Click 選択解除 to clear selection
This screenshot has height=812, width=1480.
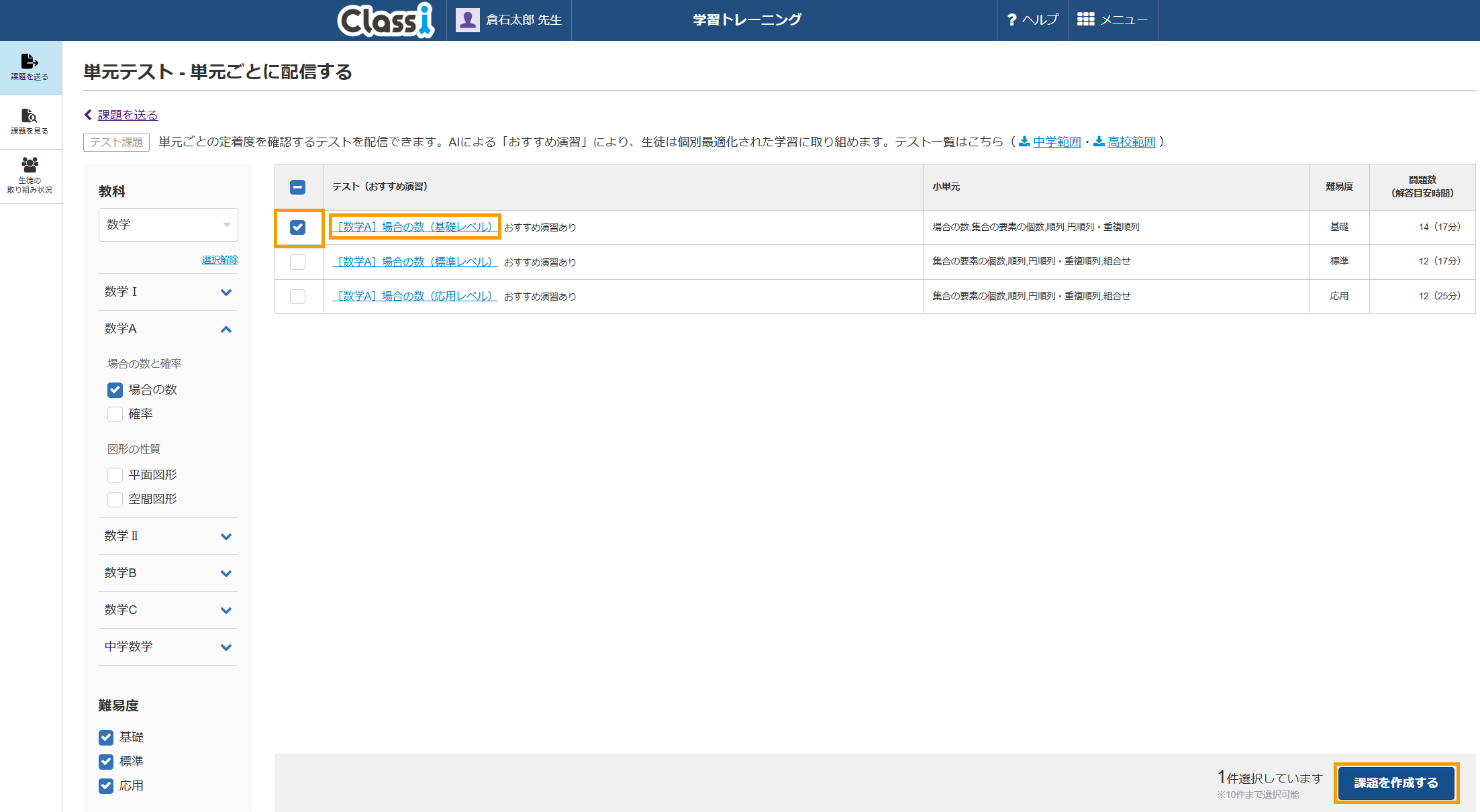point(220,260)
